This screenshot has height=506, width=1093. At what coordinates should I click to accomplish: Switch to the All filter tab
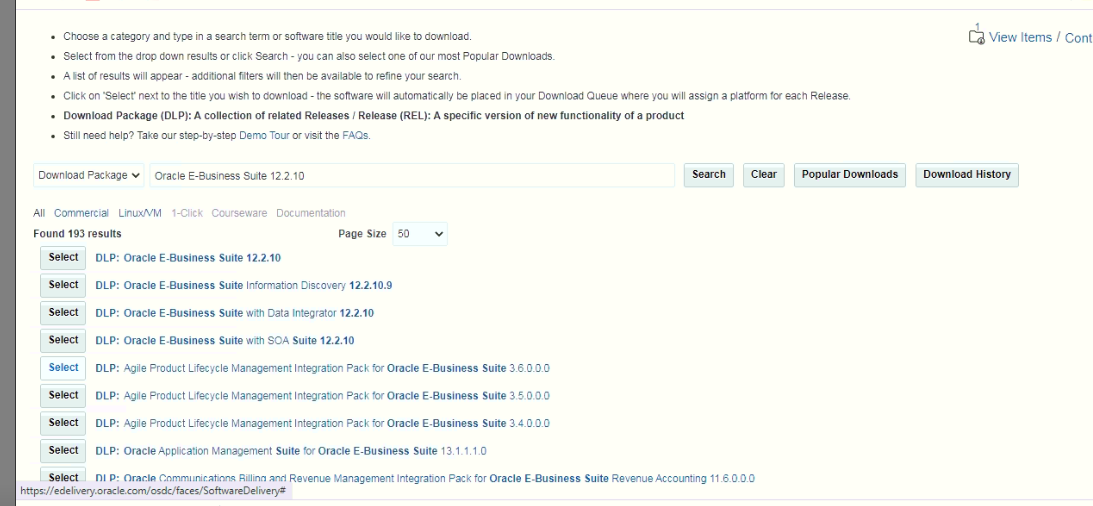pyautogui.click(x=39, y=213)
